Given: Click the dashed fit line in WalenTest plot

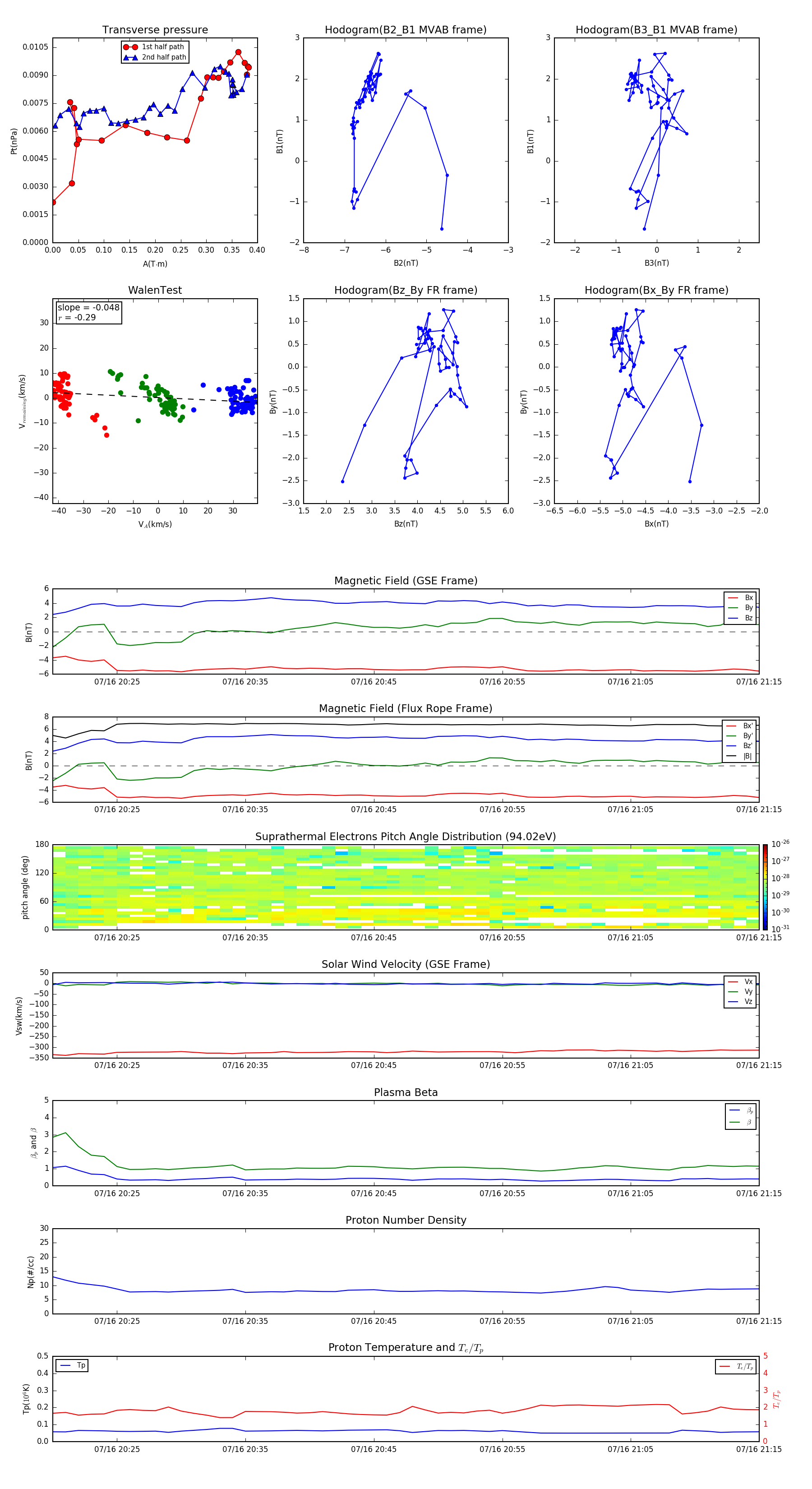Looking at the screenshot, I should [x=155, y=397].
